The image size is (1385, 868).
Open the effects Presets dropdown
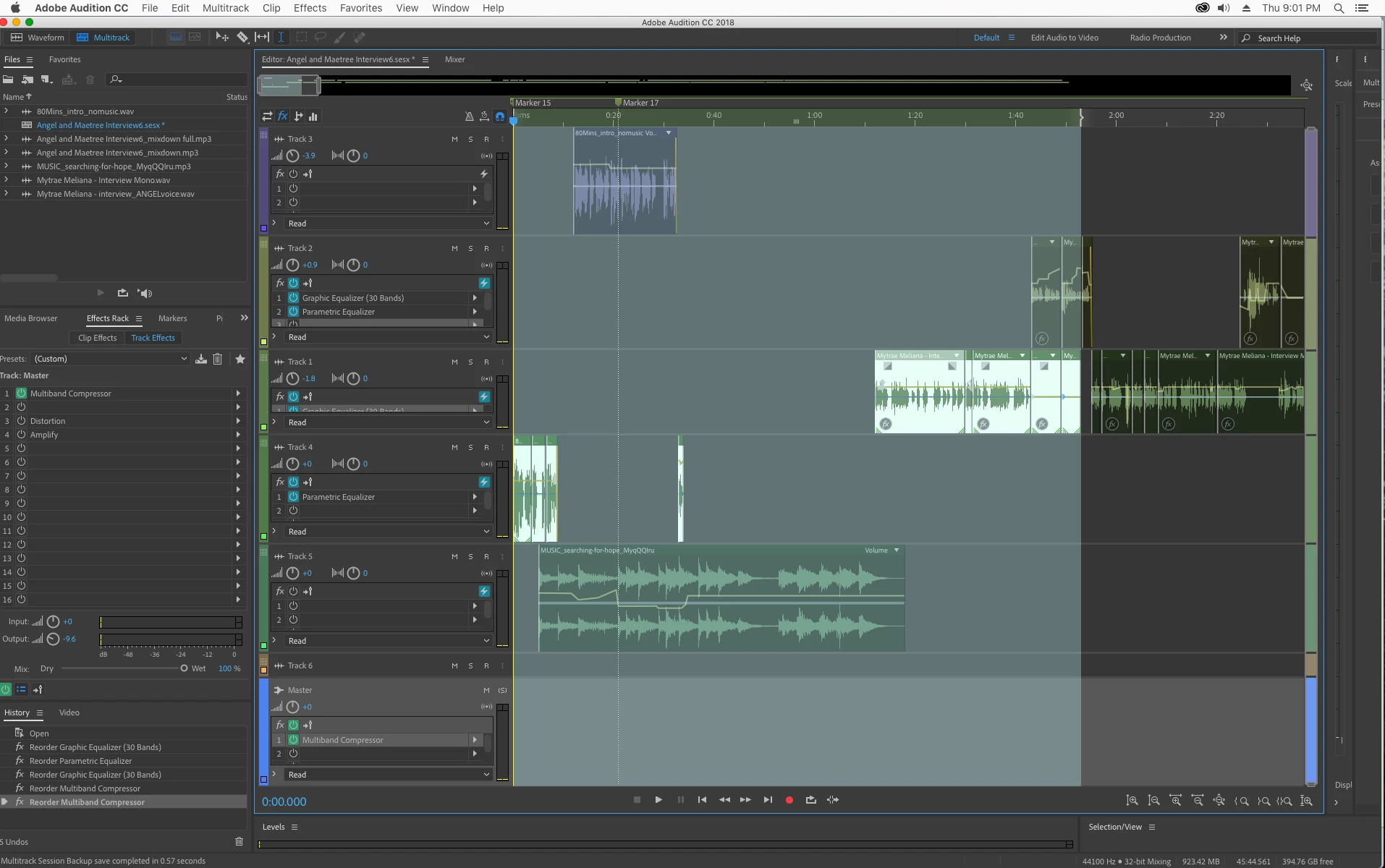(x=110, y=359)
